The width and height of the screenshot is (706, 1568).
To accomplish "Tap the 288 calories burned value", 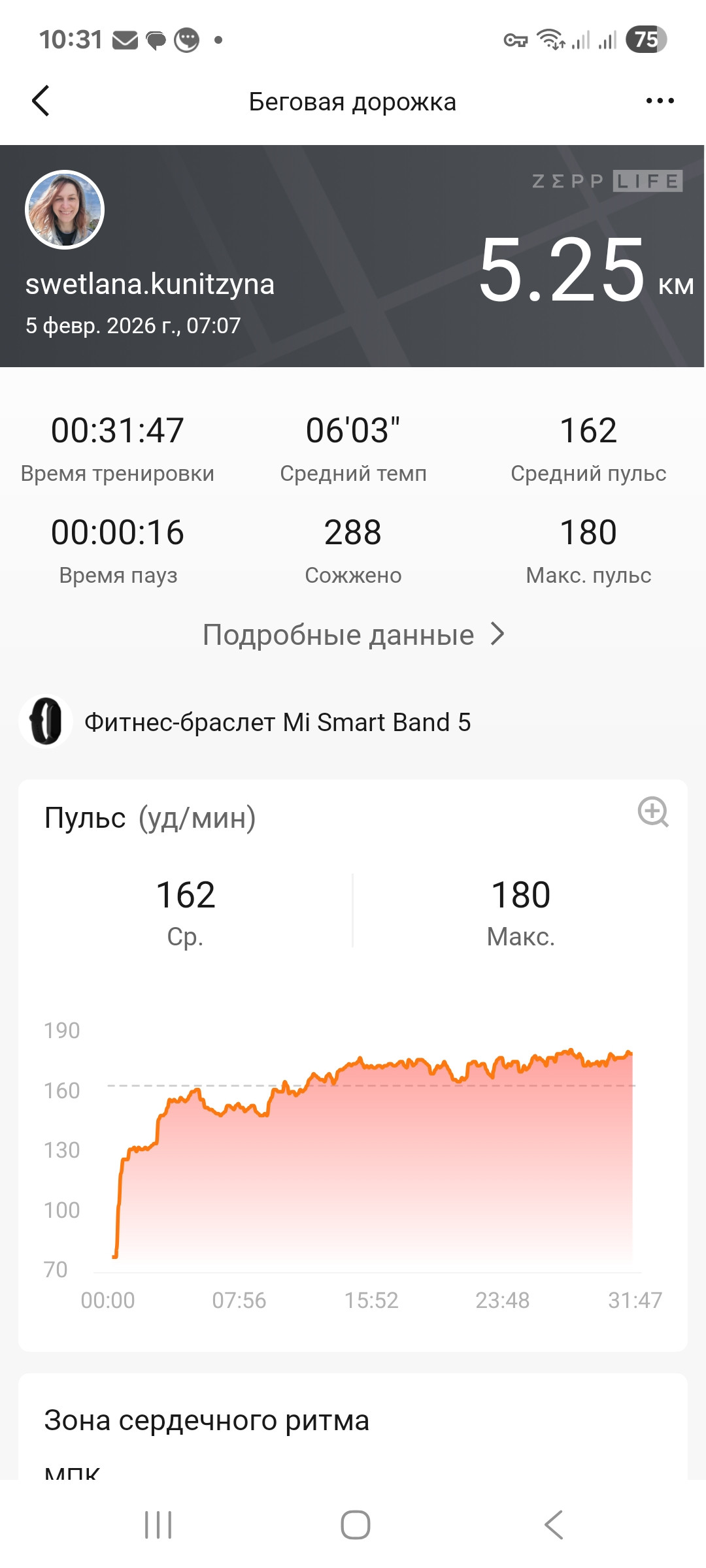I will (353, 532).
